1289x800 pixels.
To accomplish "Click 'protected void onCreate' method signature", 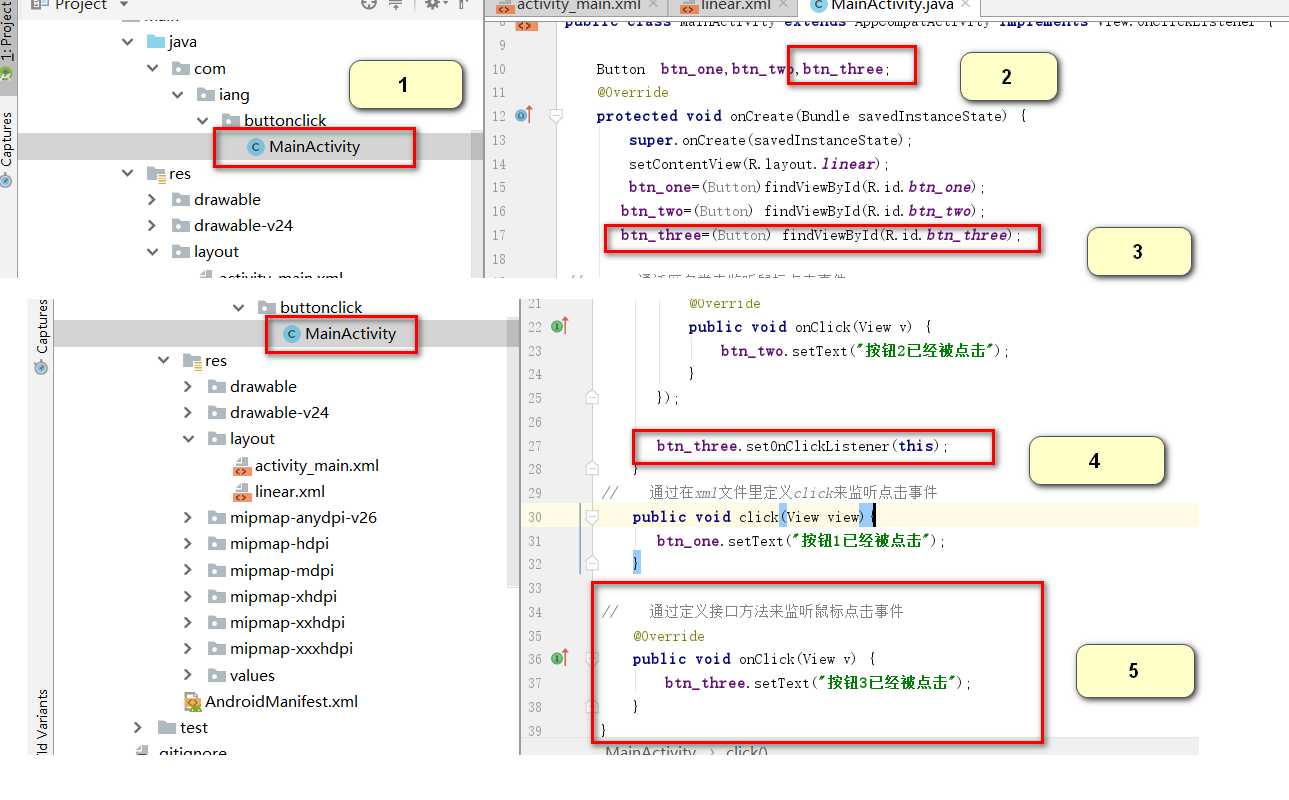I will [812, 116].
